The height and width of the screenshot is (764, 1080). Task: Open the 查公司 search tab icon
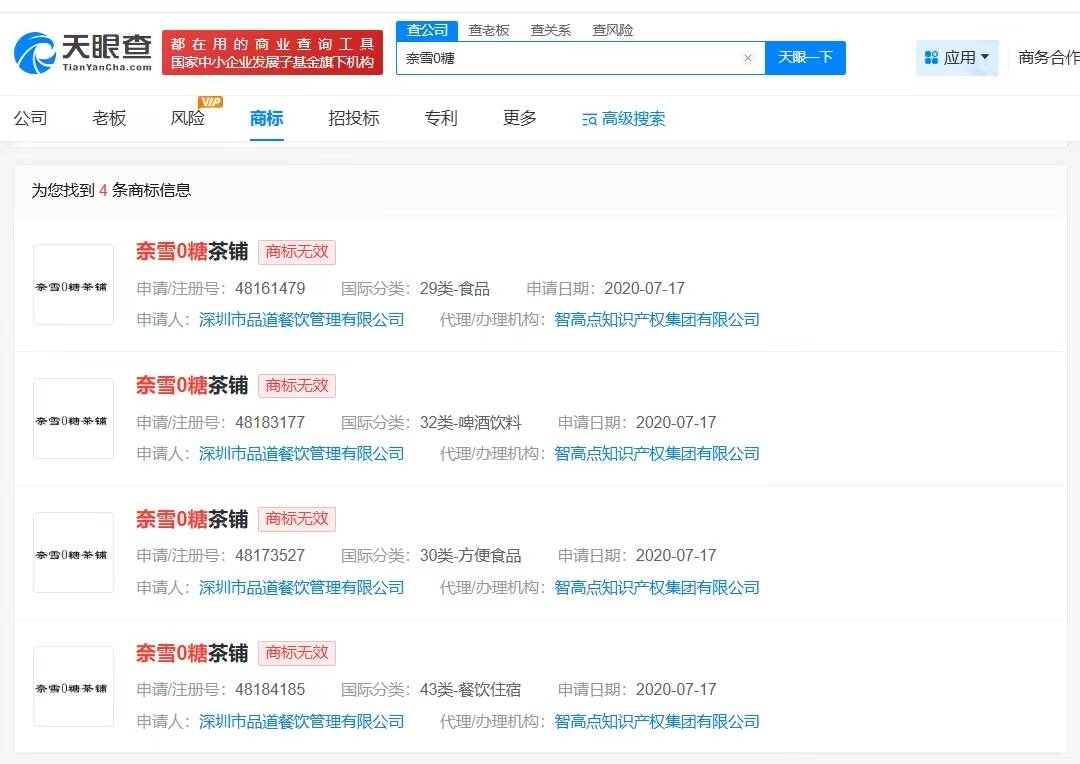(427, 29)
